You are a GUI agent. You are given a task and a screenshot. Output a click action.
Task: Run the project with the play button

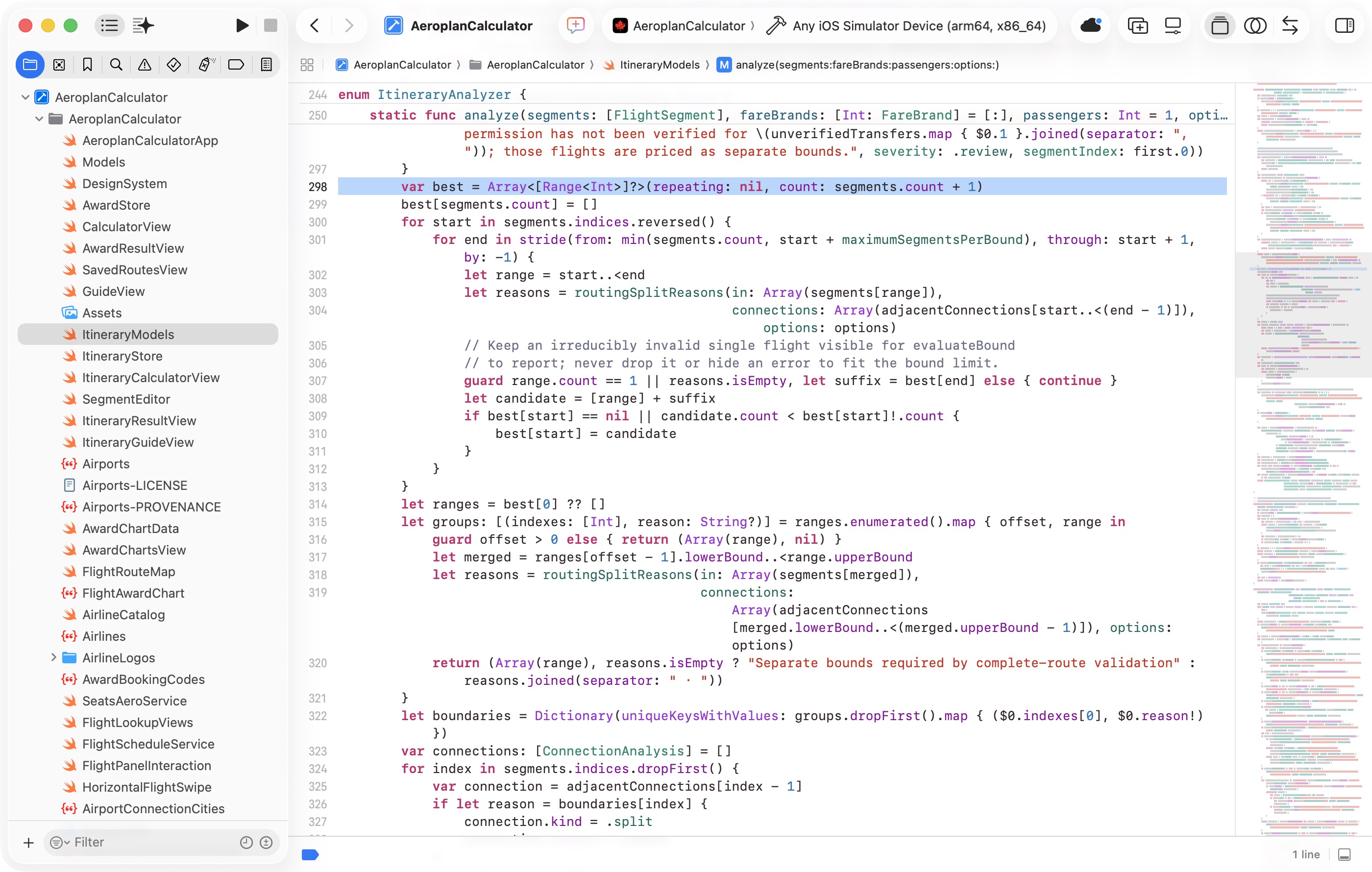pyautogui.click(x=242, y=25)
